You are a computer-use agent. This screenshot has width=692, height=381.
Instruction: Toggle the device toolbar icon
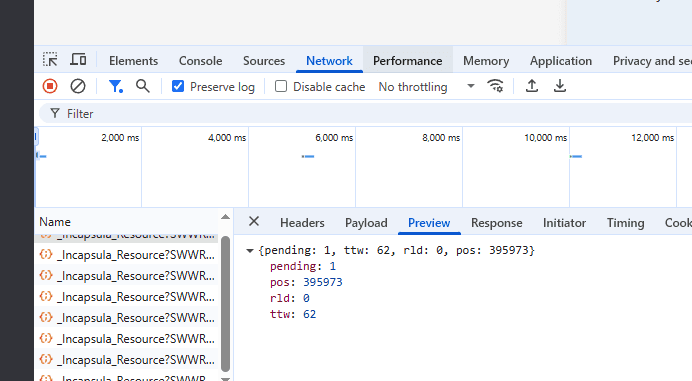[x=78, y=59]
